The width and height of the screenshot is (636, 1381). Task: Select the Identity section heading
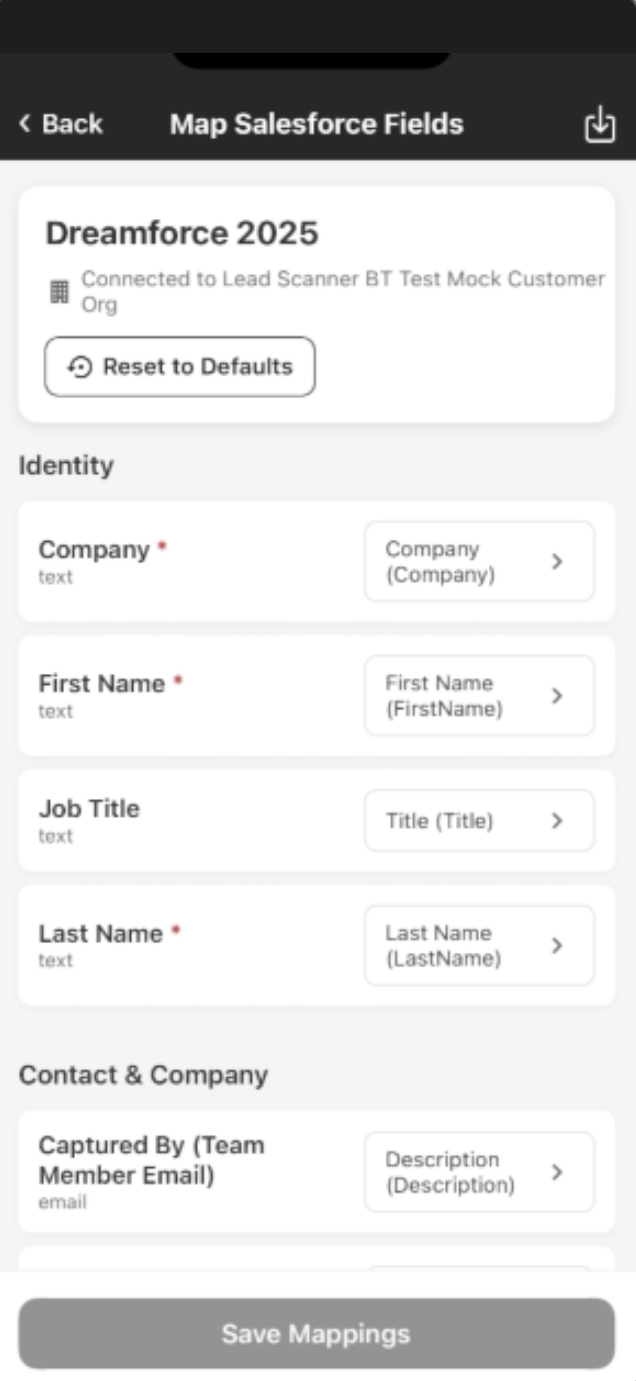66,465
